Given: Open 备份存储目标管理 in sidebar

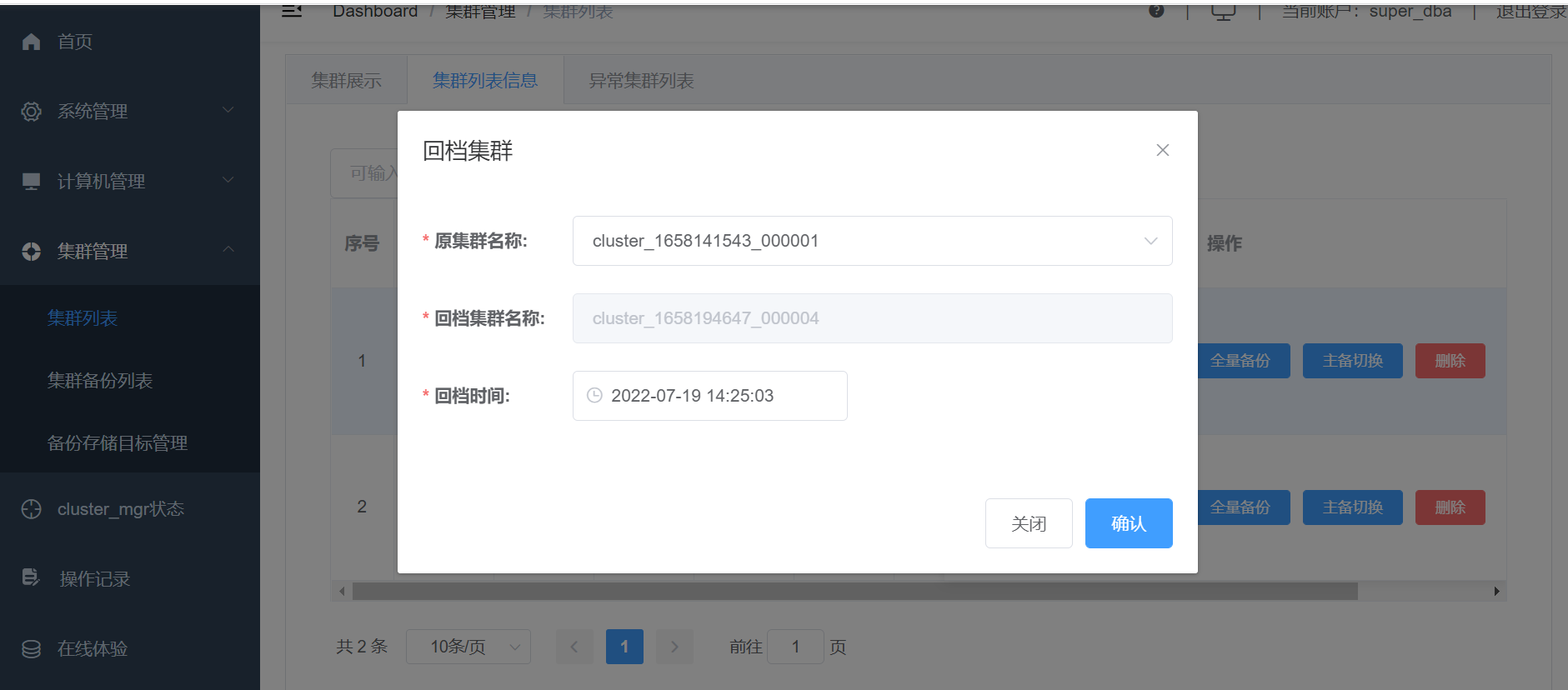Looking at the screenshot, I should [118, 443].
